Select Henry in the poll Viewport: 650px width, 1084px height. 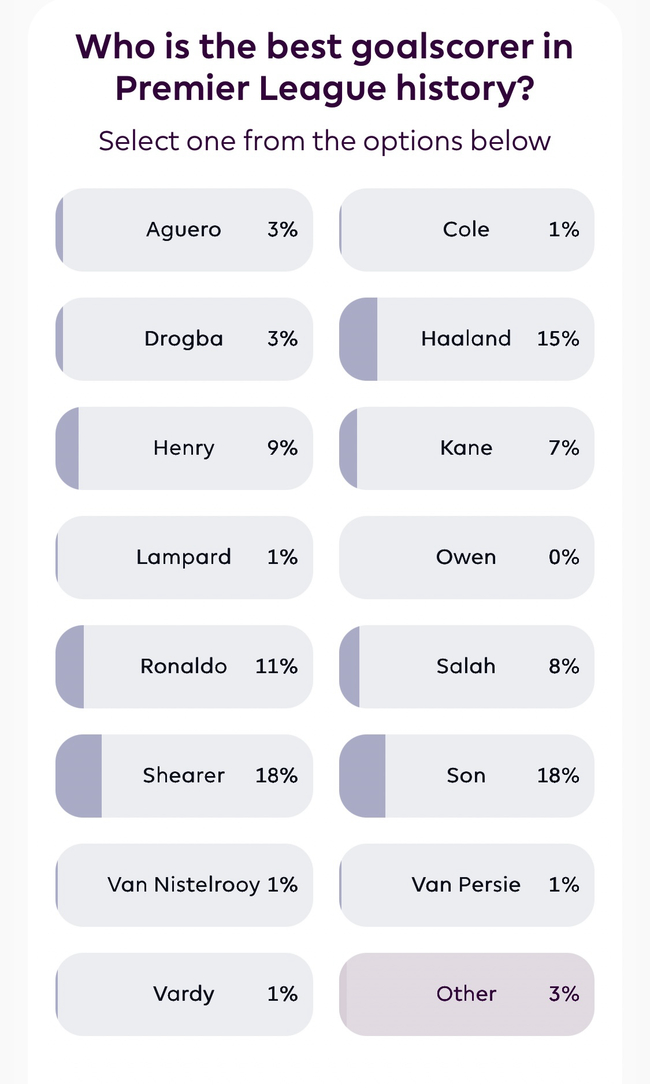[x=184, y=448]
